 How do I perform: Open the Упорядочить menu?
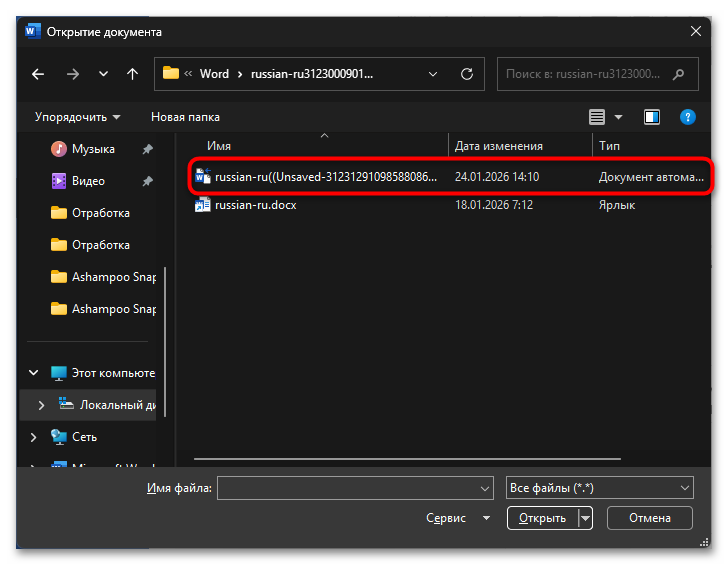(77, 117)
